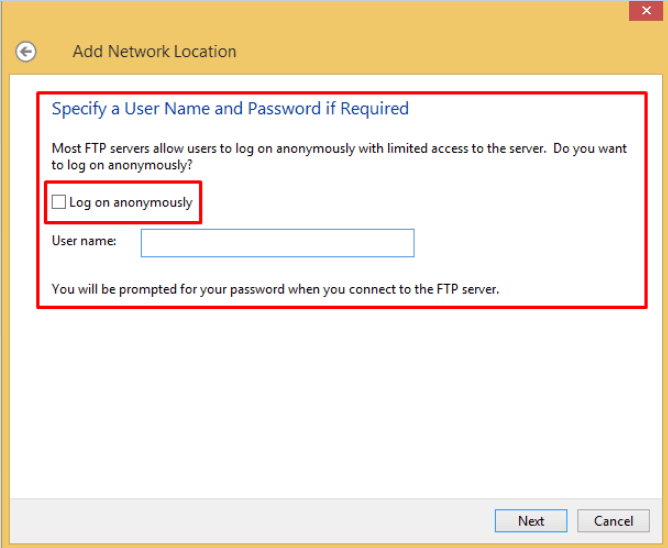Click the password prompt notice sentence

(x=275, y=289)
